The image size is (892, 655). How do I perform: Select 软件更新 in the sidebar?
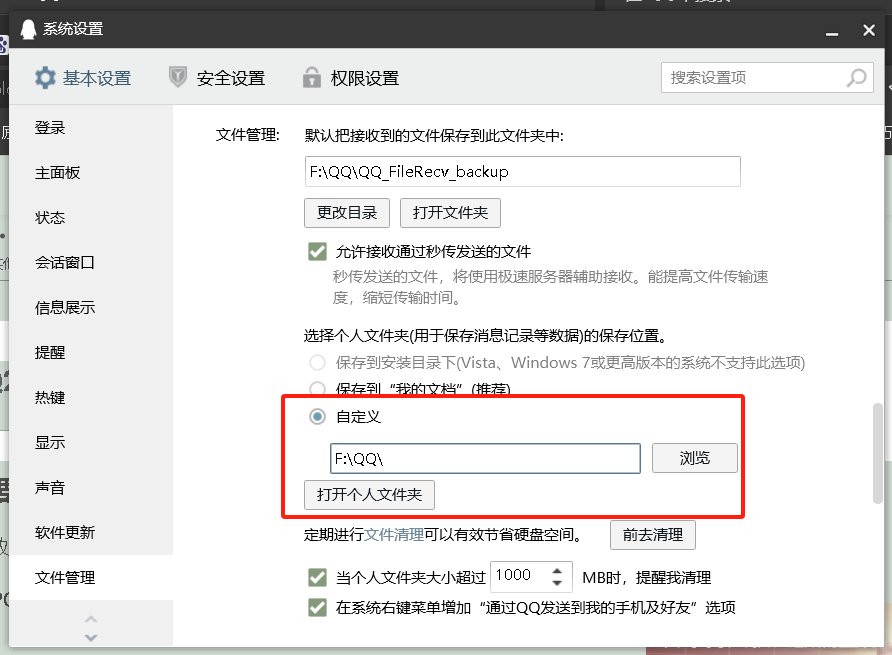(x=91, y=532)
